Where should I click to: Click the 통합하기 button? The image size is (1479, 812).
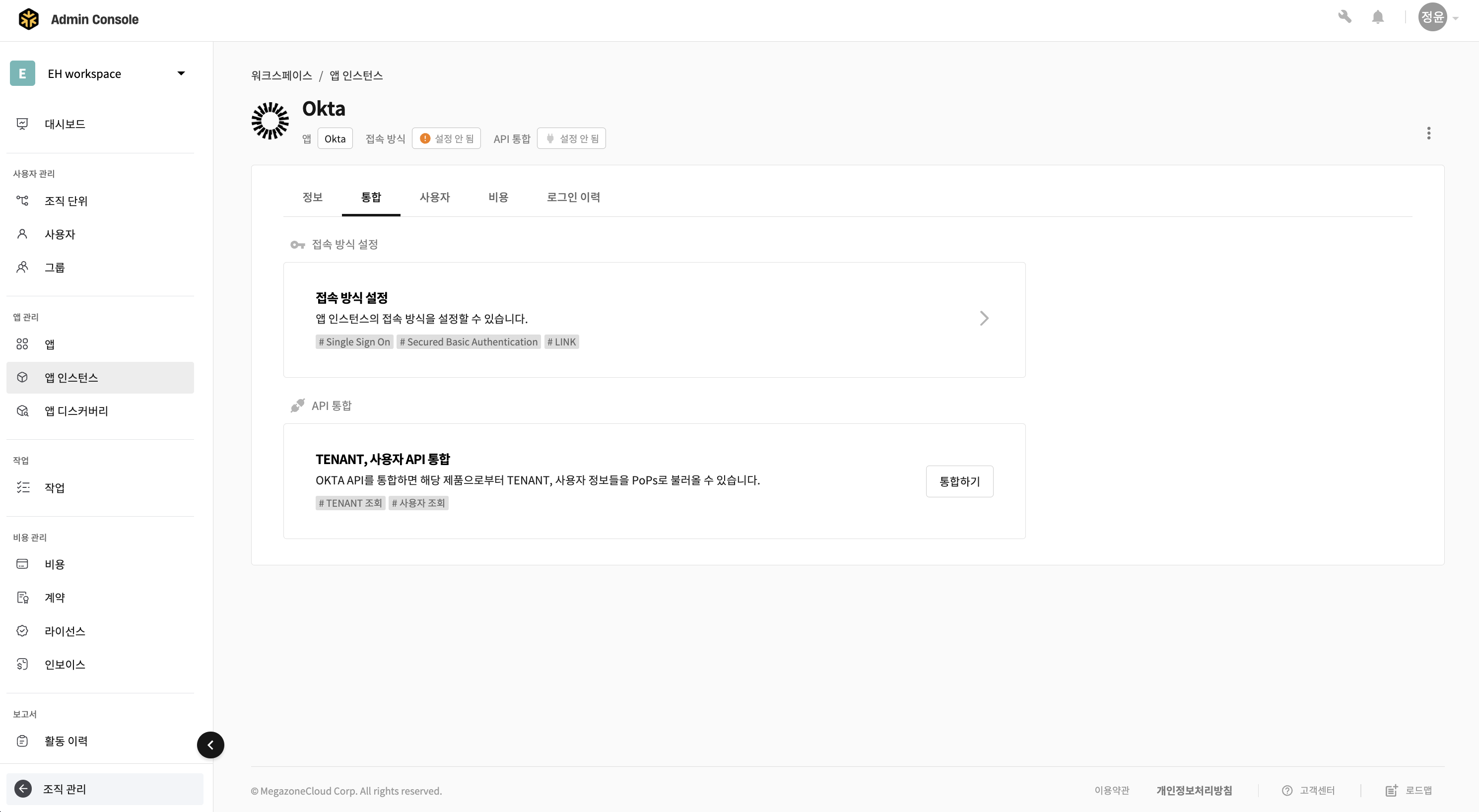point(959,481)
